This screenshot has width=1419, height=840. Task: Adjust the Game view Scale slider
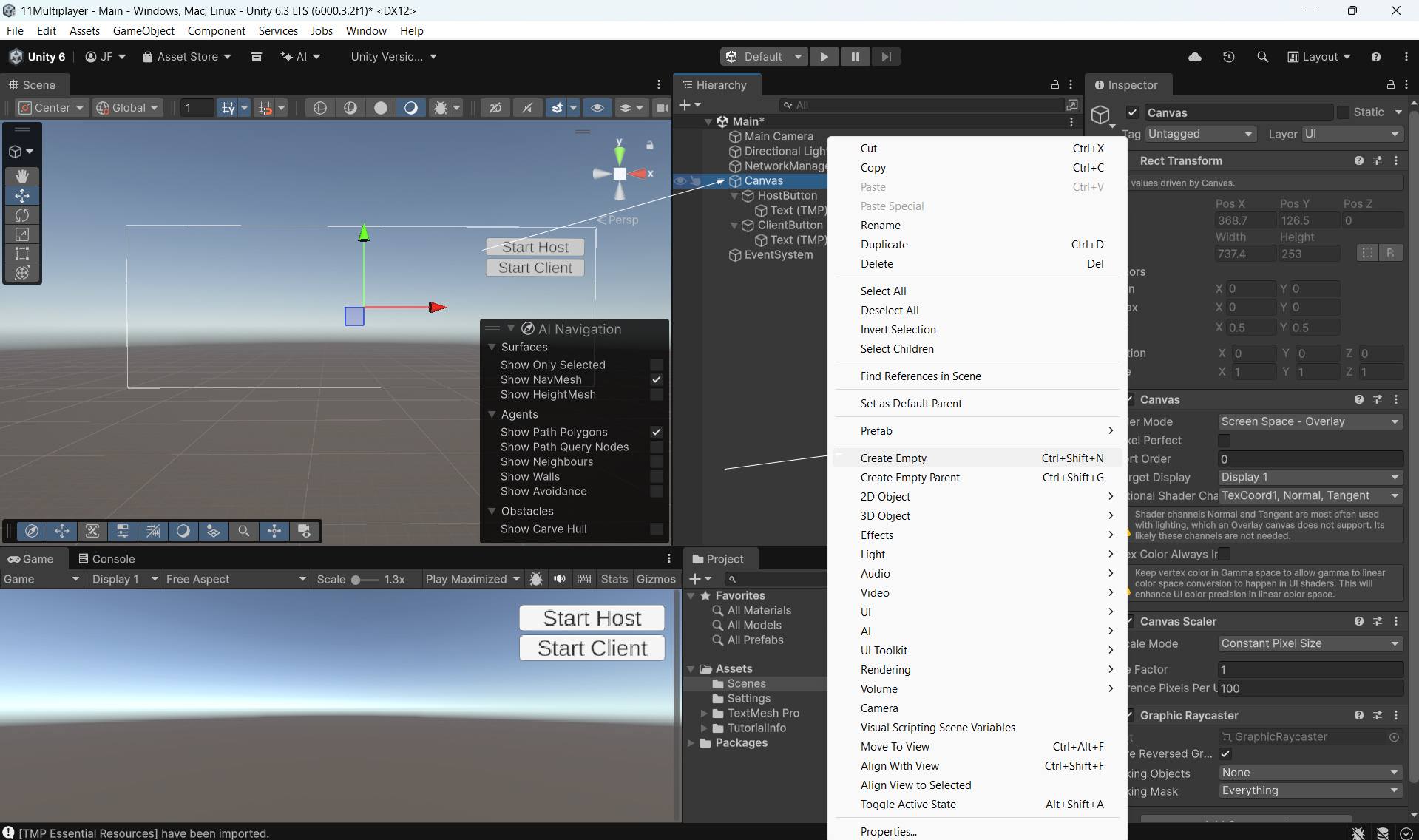click(356, 580)
